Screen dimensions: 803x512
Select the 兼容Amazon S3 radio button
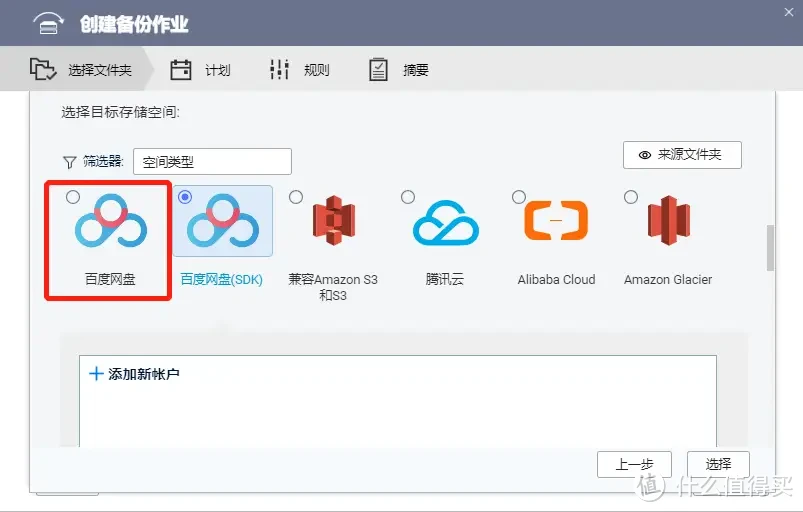(296, 197)
